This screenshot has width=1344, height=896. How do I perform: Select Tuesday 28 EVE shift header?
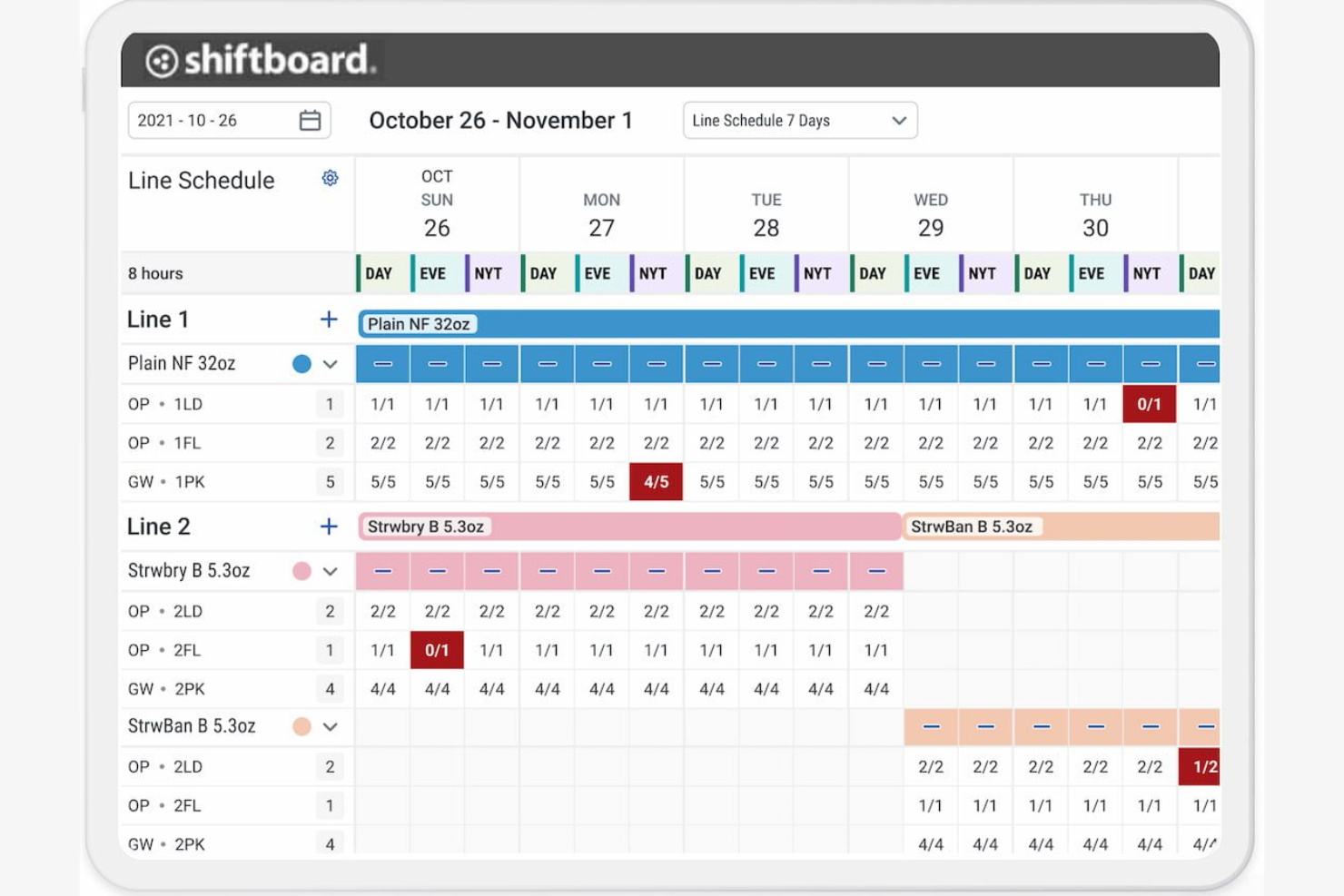point(766,273)
